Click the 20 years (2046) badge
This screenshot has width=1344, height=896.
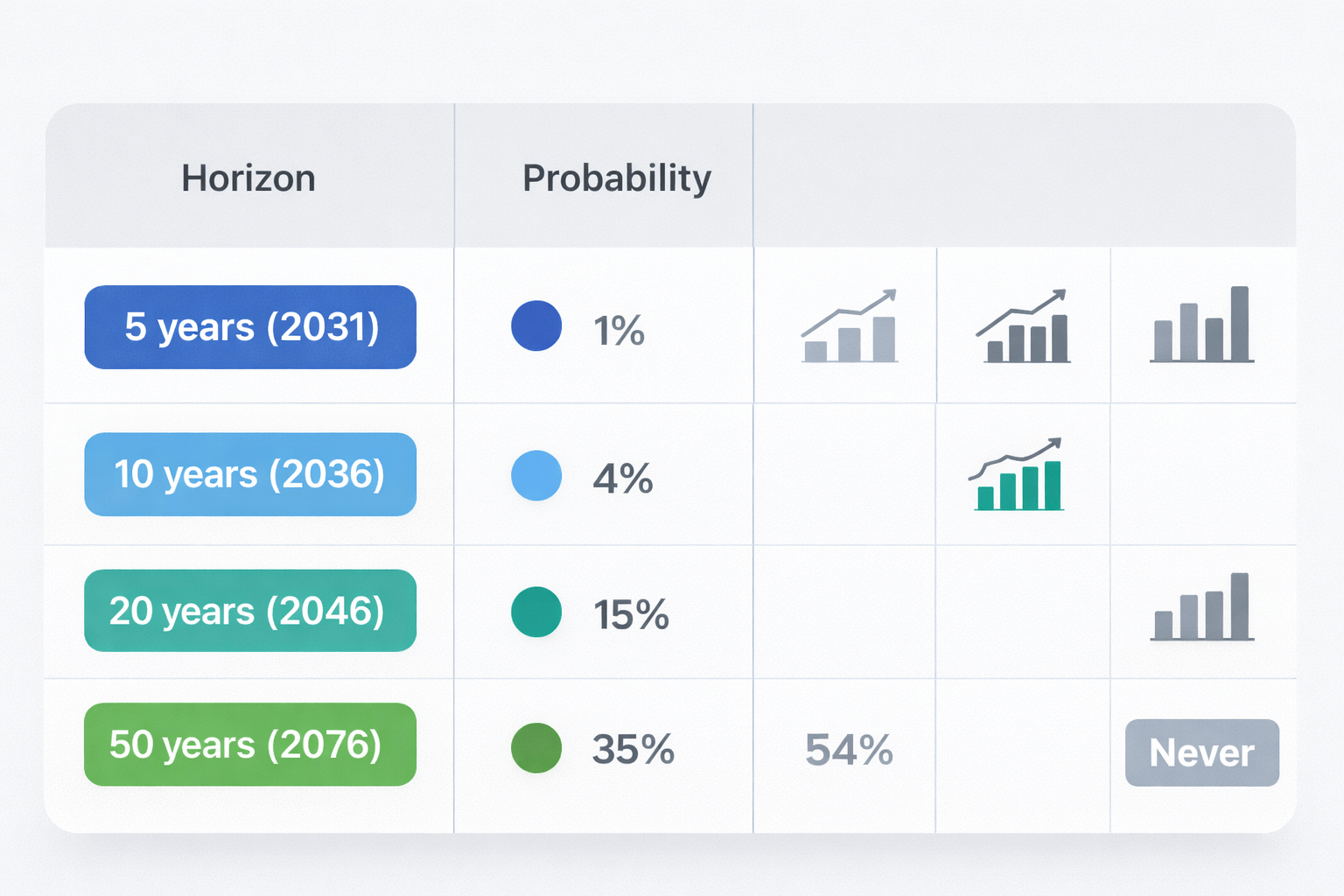pyautogui.click(x=250, y=611)
